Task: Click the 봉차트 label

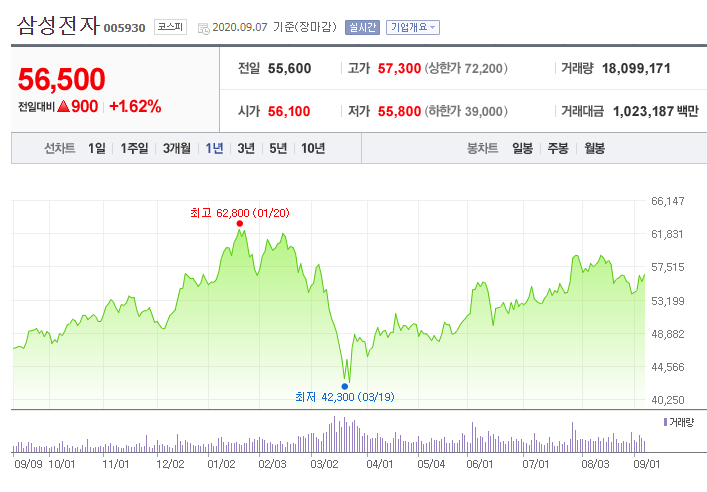Action: click(482, 148)
